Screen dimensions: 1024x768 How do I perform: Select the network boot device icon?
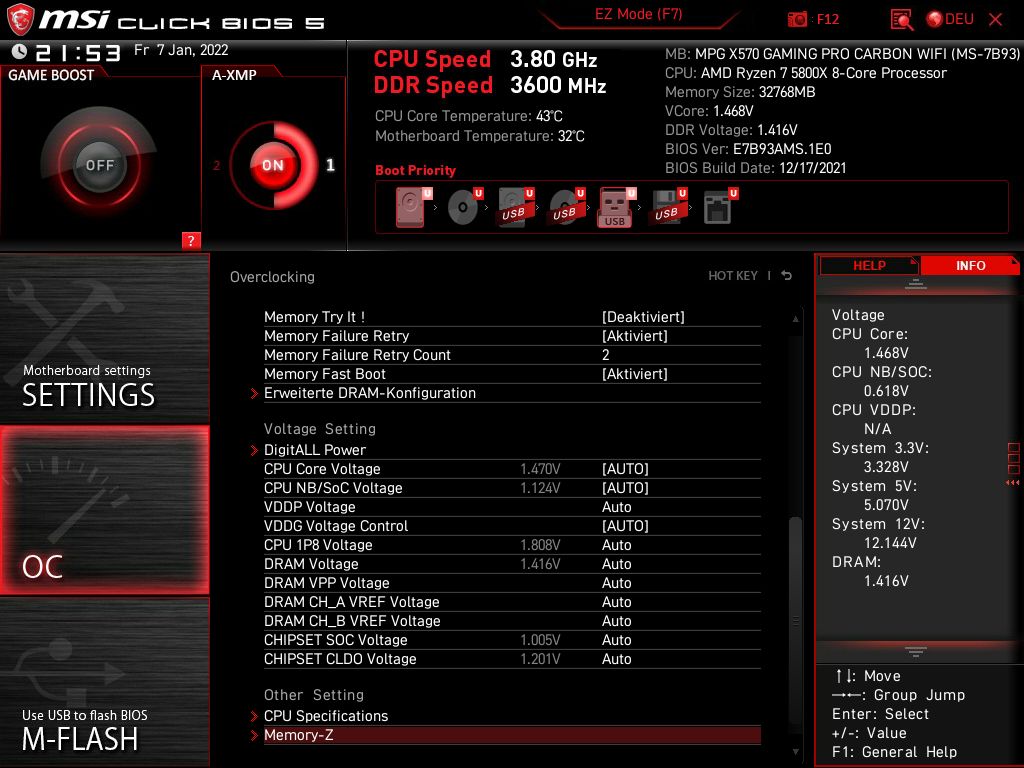coord(720,207)
